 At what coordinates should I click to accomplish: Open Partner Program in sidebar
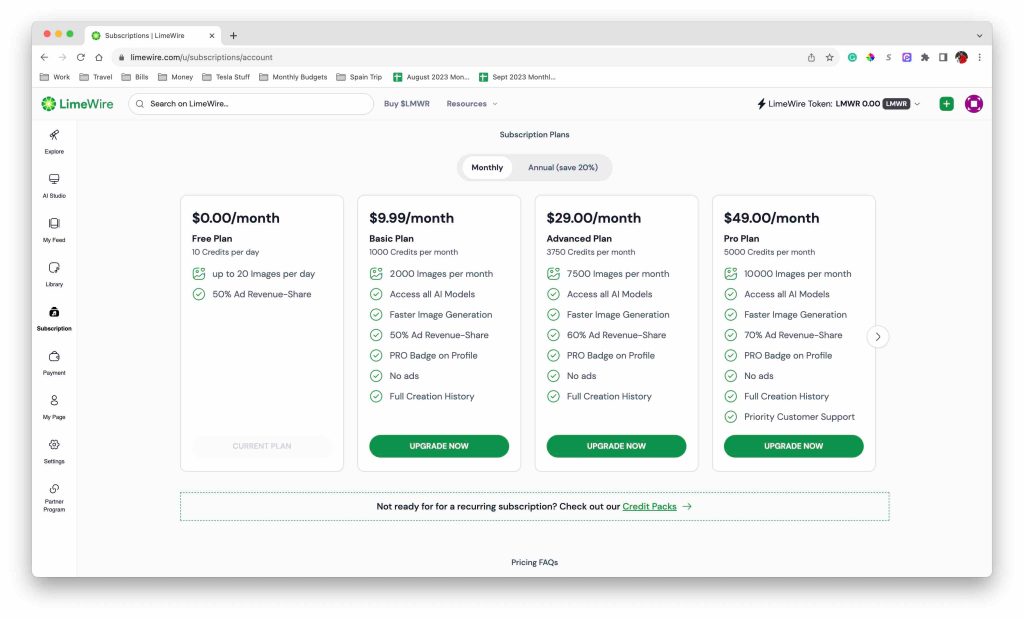54,495
